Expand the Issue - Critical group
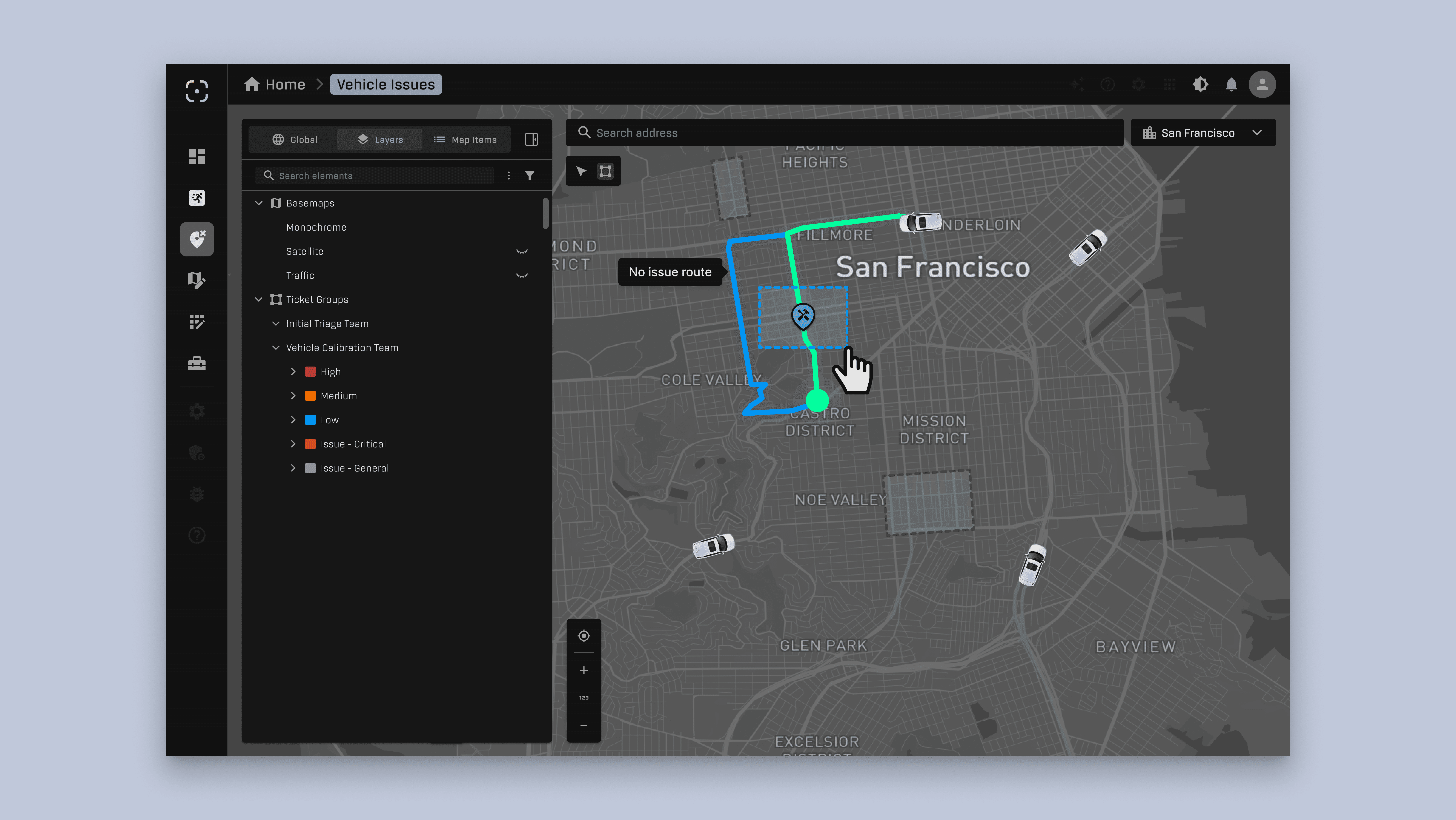 (x=293, y=444)
